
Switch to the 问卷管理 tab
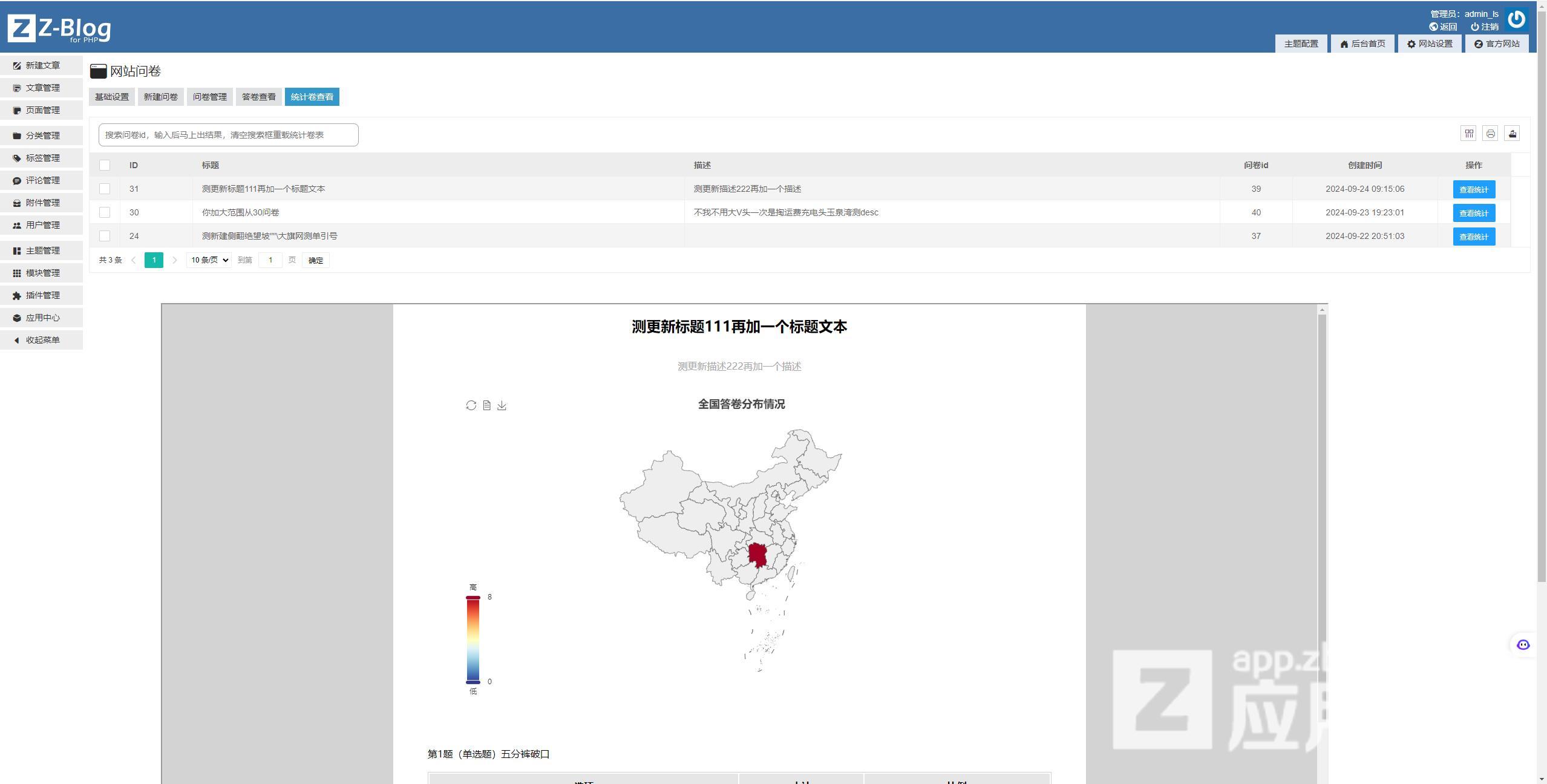click(x=209, y=97)
